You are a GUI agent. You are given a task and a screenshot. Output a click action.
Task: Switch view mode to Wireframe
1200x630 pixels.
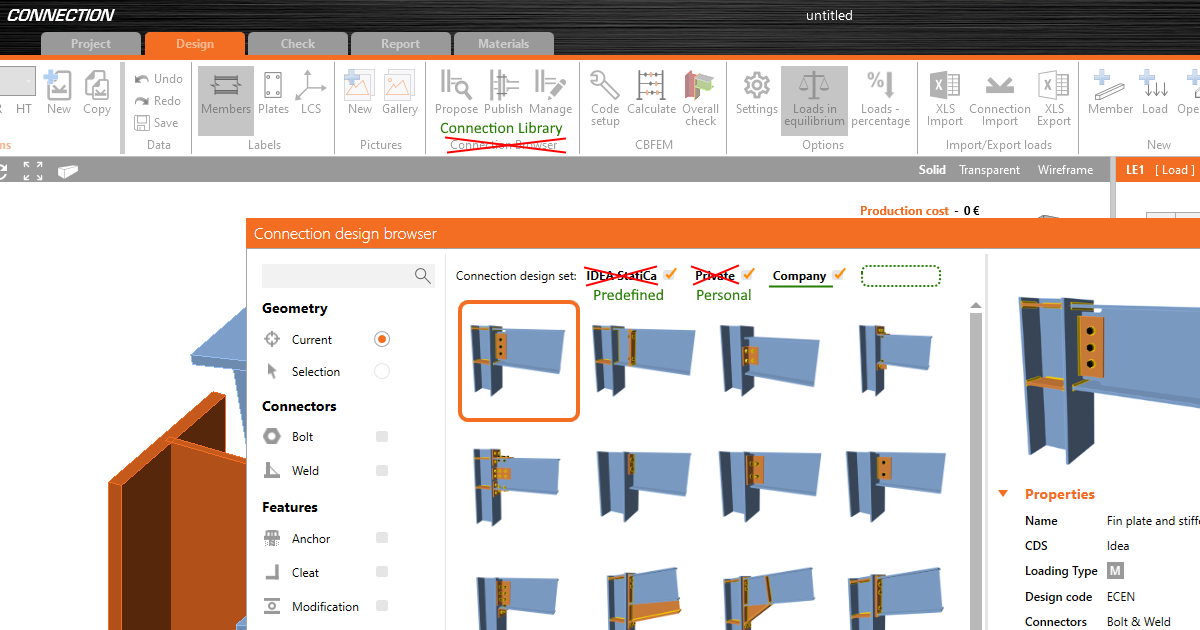pos(1065,170)
